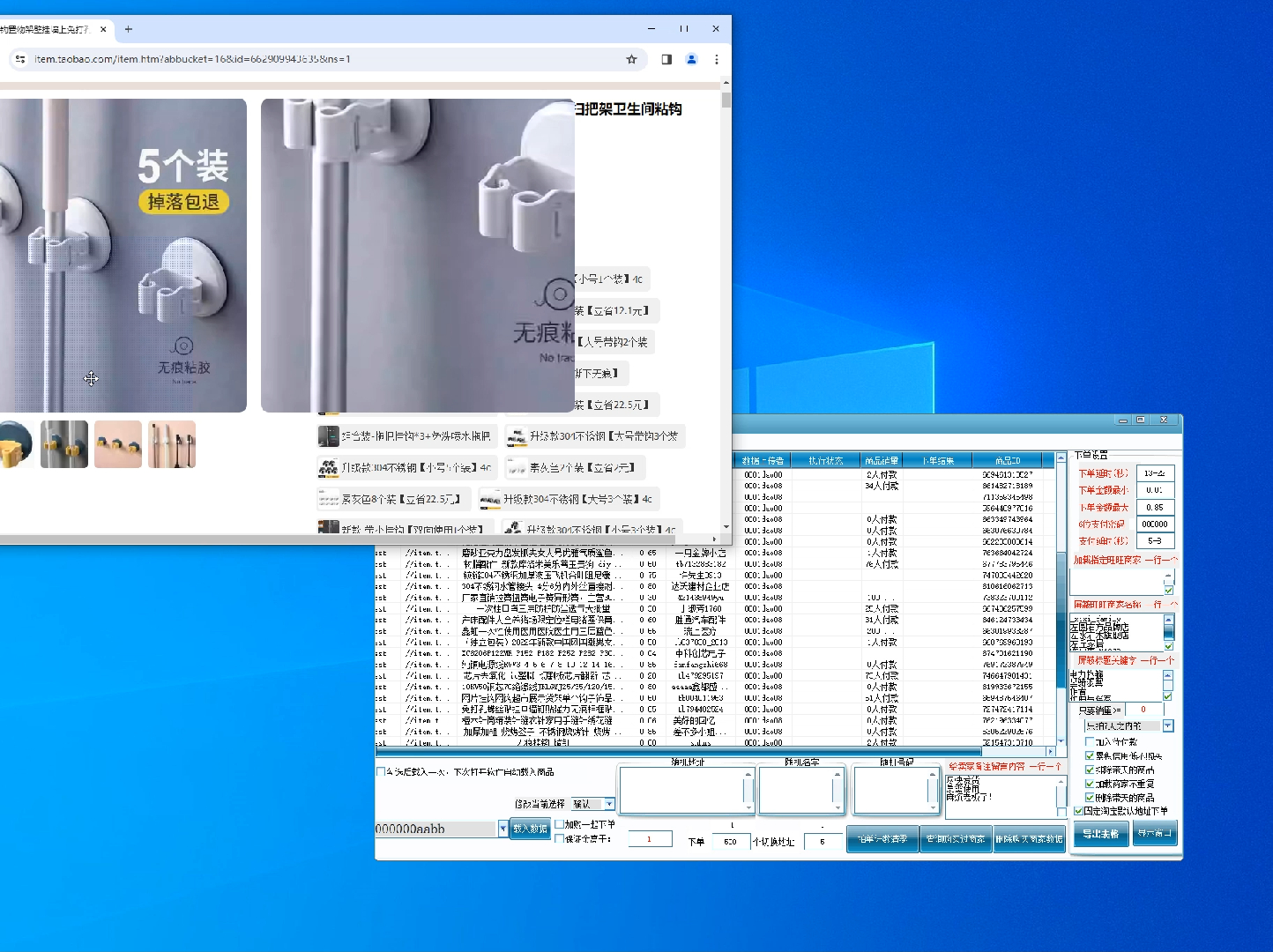Choose the '8个装【立省22.5元】' option

(x=394, y=499)
